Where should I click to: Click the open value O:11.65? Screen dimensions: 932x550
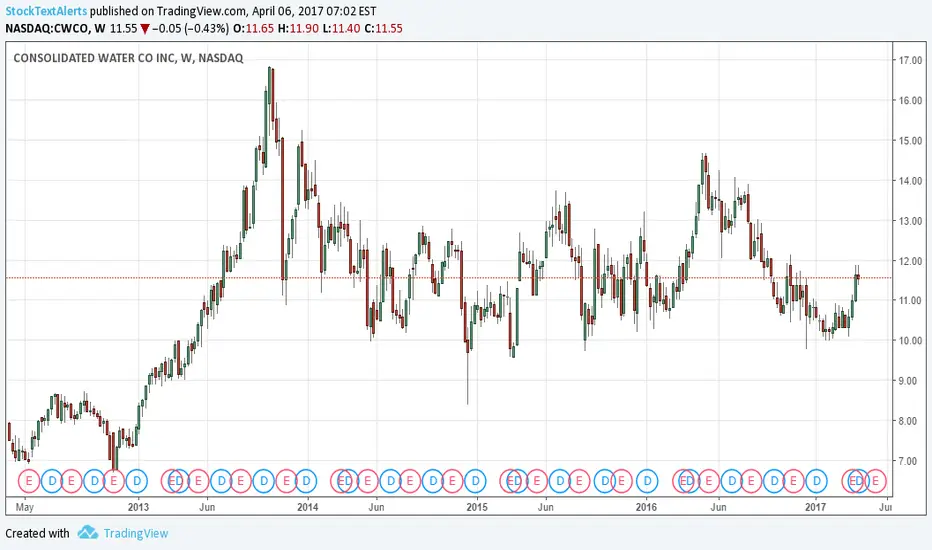[254, 29]
